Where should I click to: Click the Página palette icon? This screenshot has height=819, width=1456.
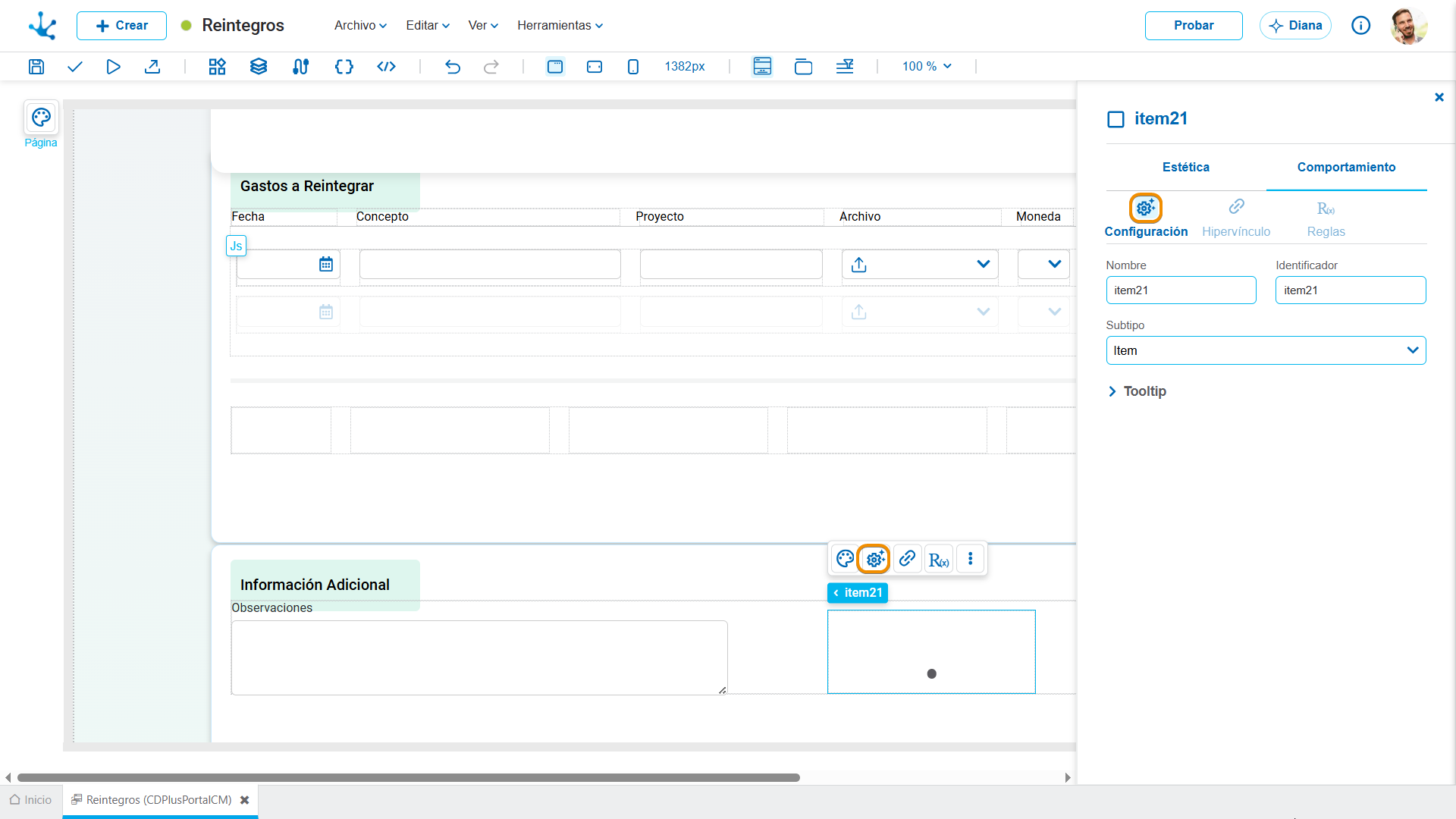click(41, 118)
